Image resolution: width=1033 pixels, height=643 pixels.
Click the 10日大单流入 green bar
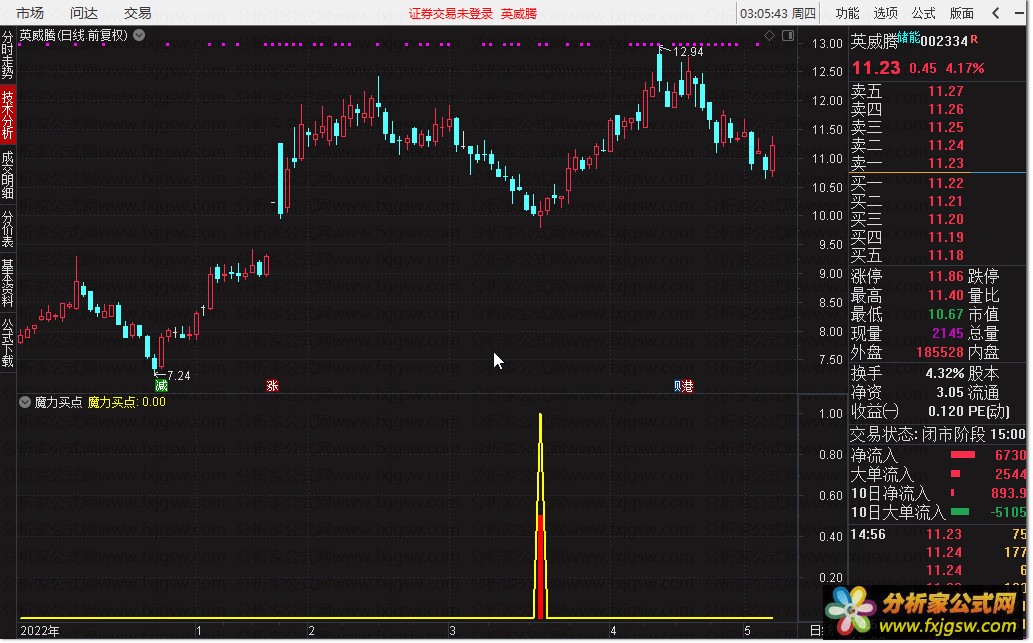pos(960,512)
